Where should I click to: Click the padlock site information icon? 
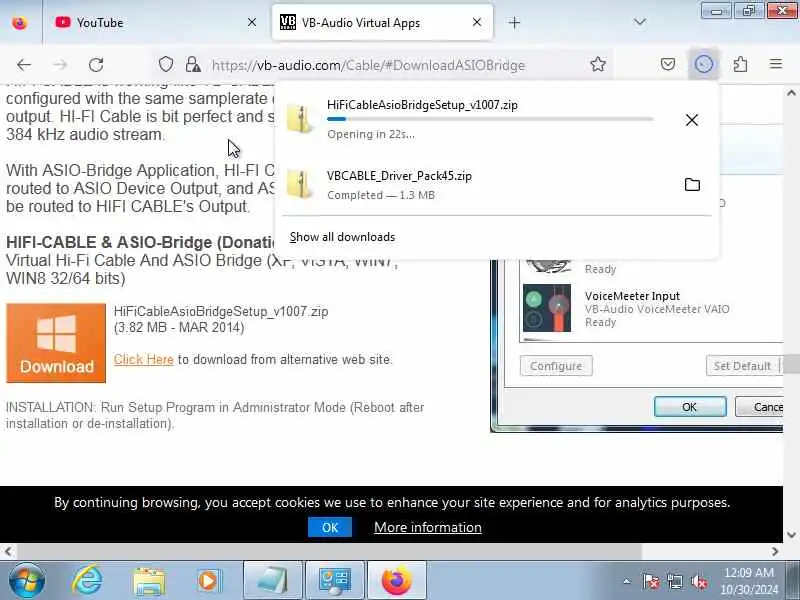click(192, 65)
